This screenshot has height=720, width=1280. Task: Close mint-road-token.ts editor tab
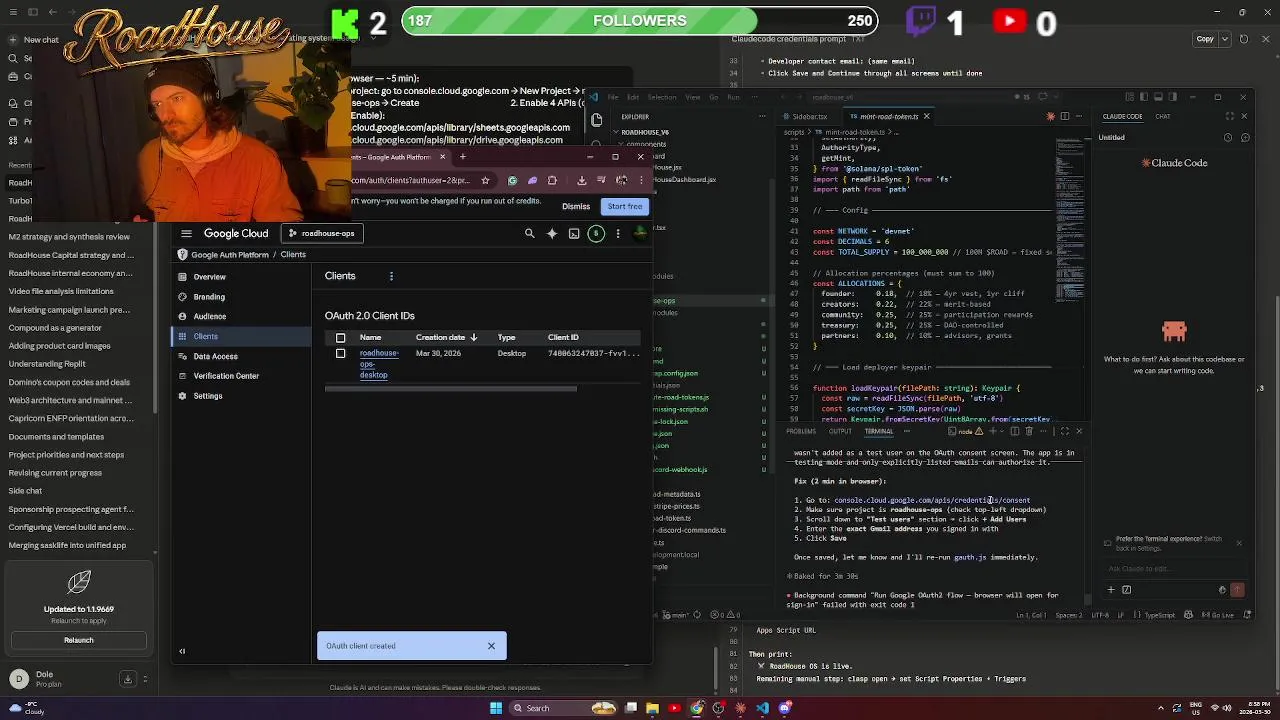[926, 116]
